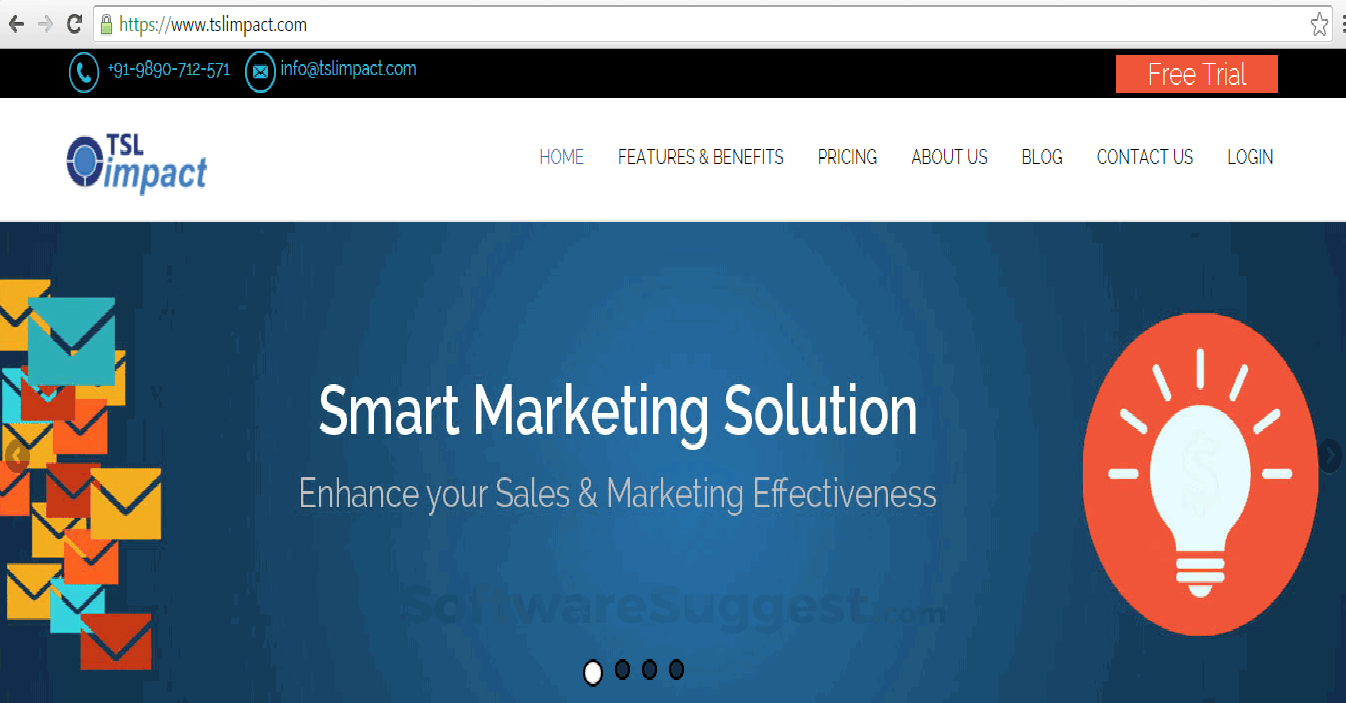Open the Pricing page
1346x703 pixels.
[x=847, y=157]
